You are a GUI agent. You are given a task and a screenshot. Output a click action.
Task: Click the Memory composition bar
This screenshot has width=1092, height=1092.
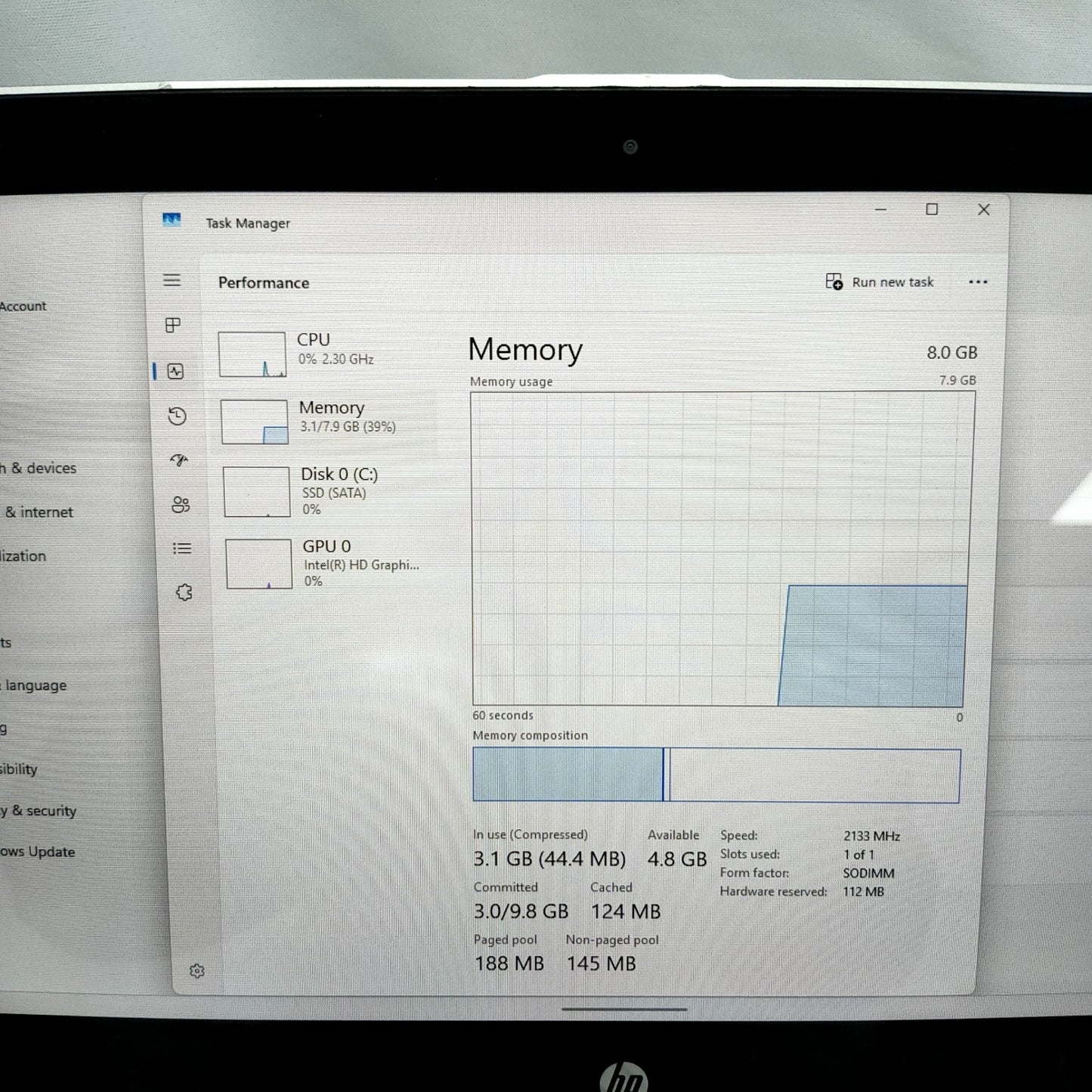point(716,775)
